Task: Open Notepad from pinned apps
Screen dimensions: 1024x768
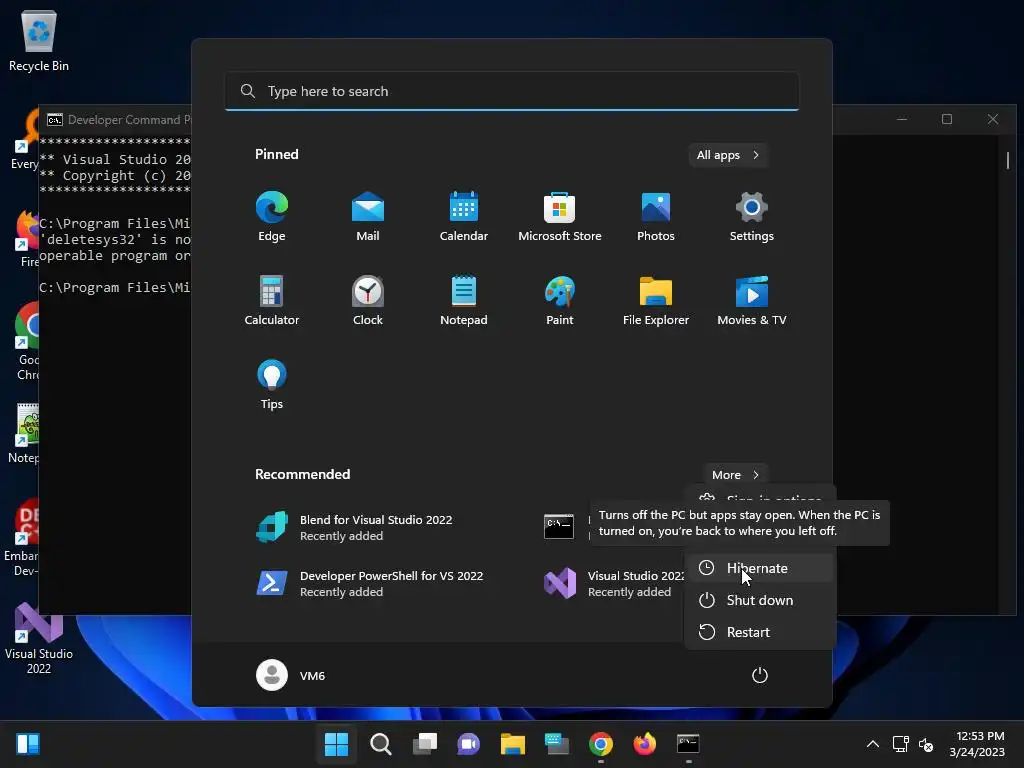Action: coord(464,300)
